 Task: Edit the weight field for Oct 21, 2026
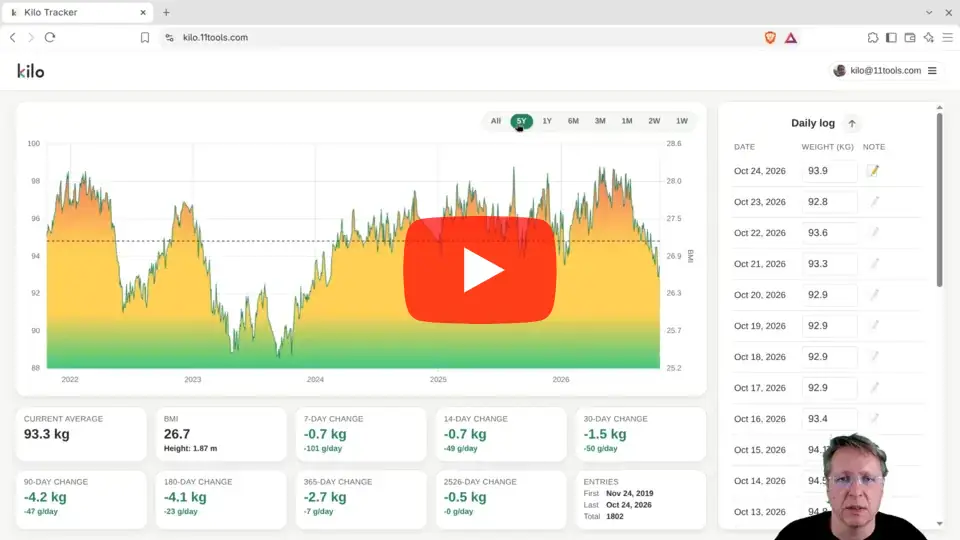830,264
